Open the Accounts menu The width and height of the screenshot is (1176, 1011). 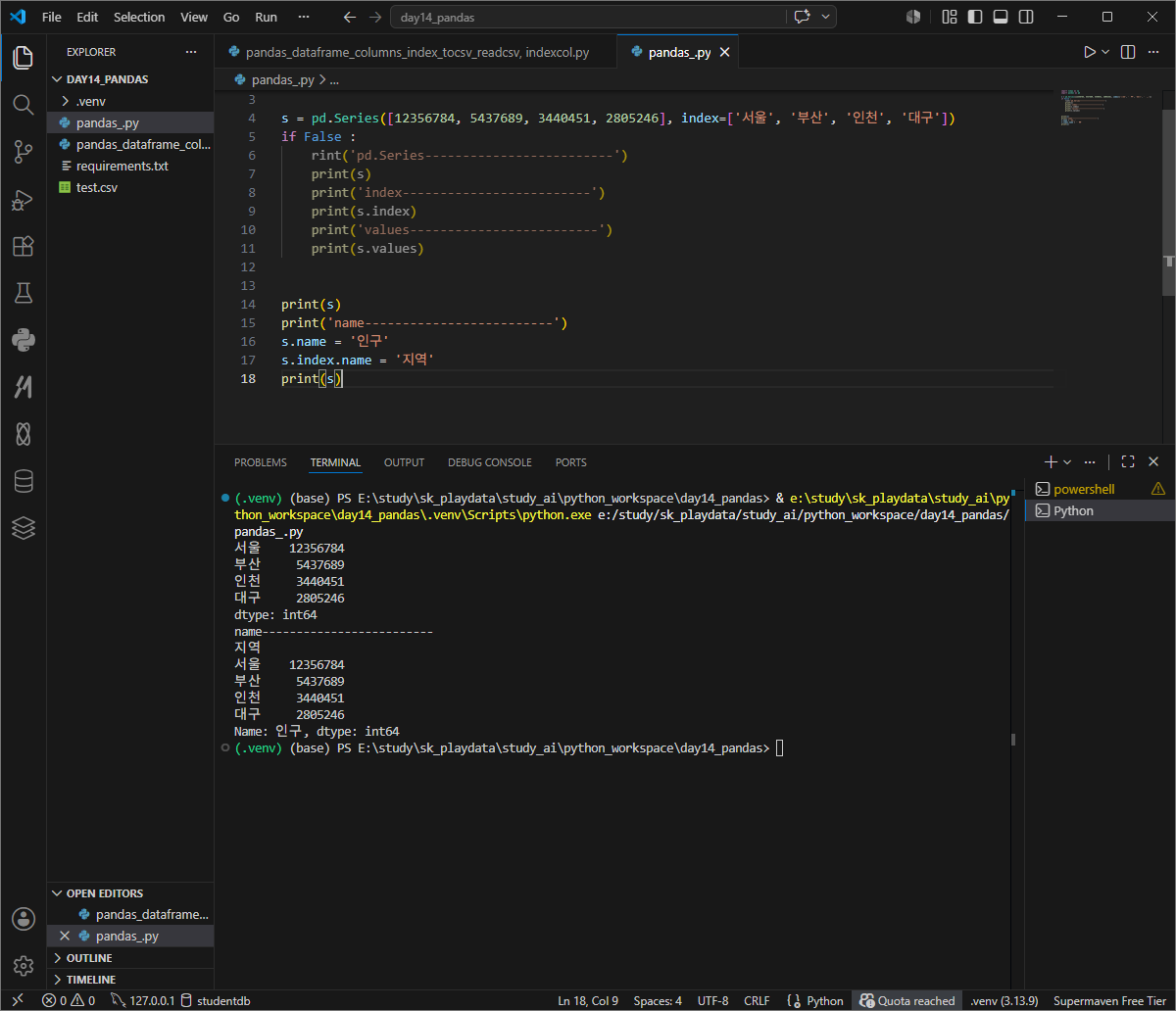click(x=24, y=919)
